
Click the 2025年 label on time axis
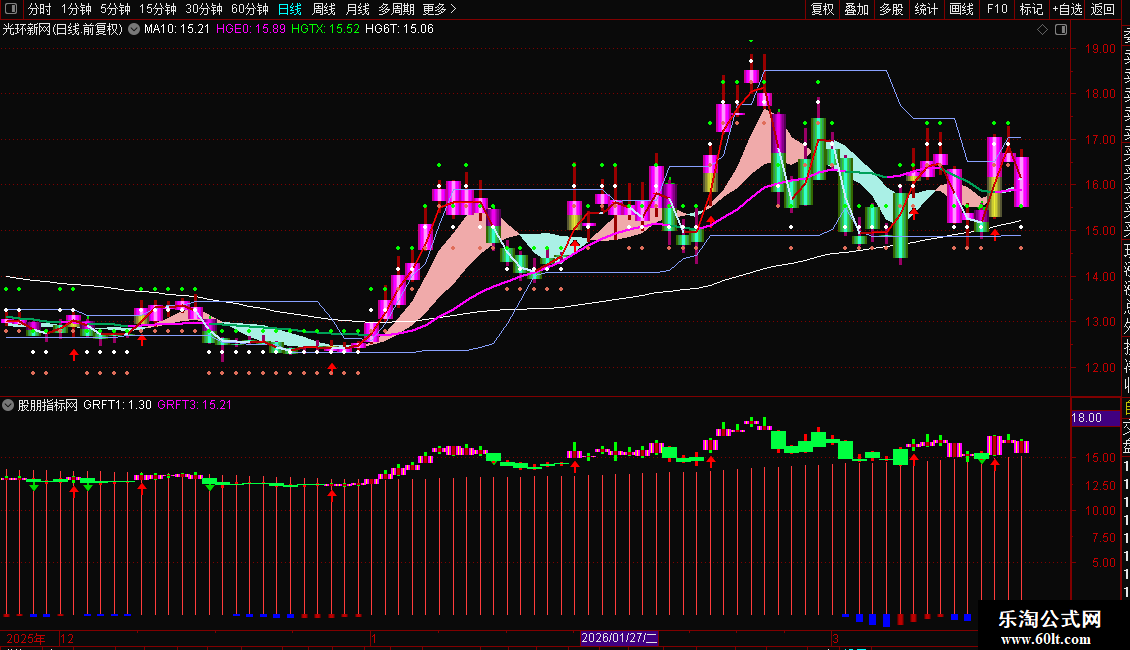click(x=25, y=638)
